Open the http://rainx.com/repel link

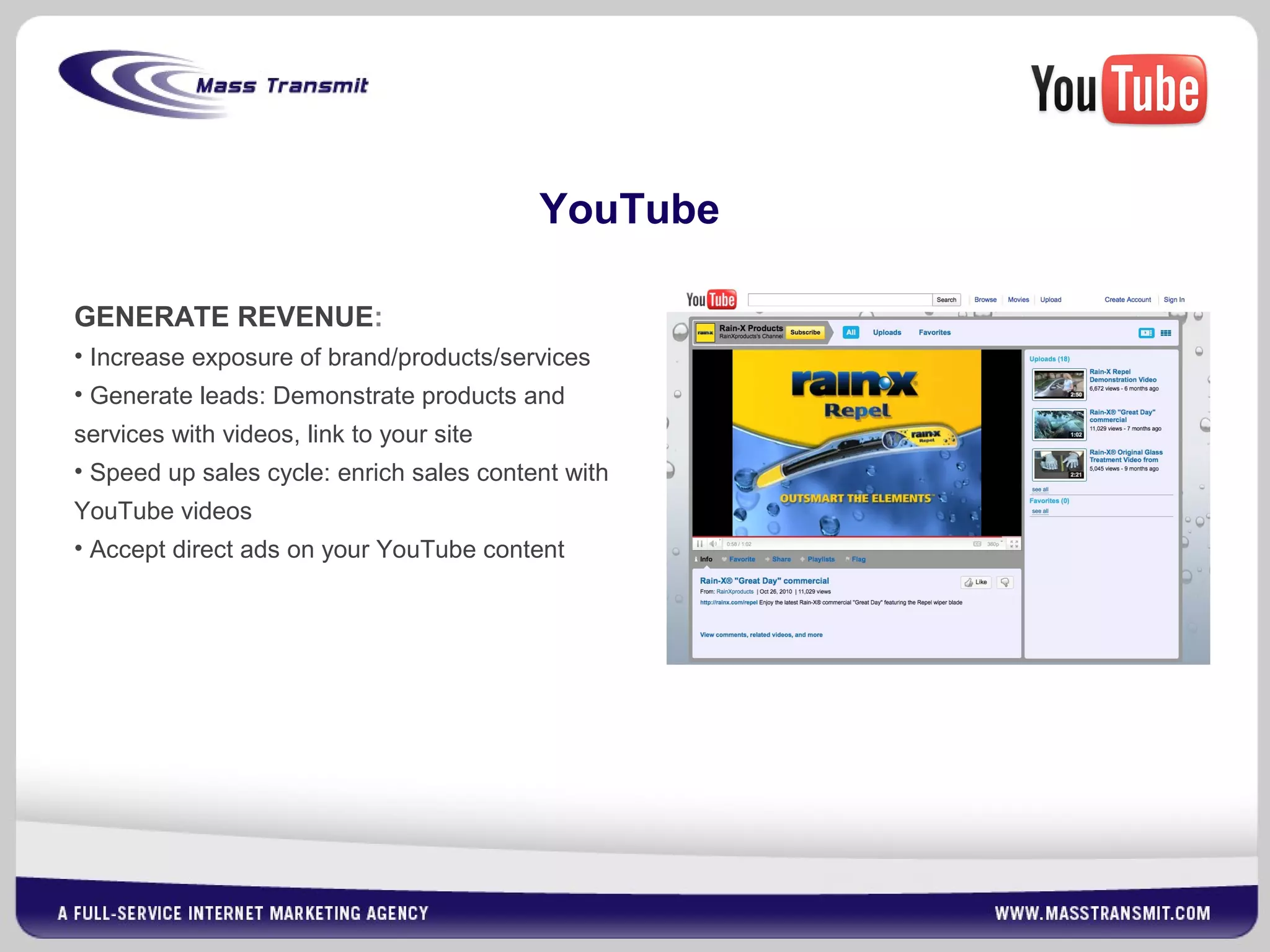pos(729,602)
